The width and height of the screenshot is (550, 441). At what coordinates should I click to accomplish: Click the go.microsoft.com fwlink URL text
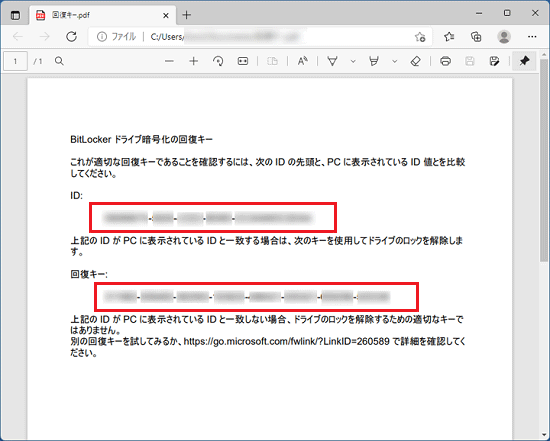pyautogui.click(x=286, y=341)
